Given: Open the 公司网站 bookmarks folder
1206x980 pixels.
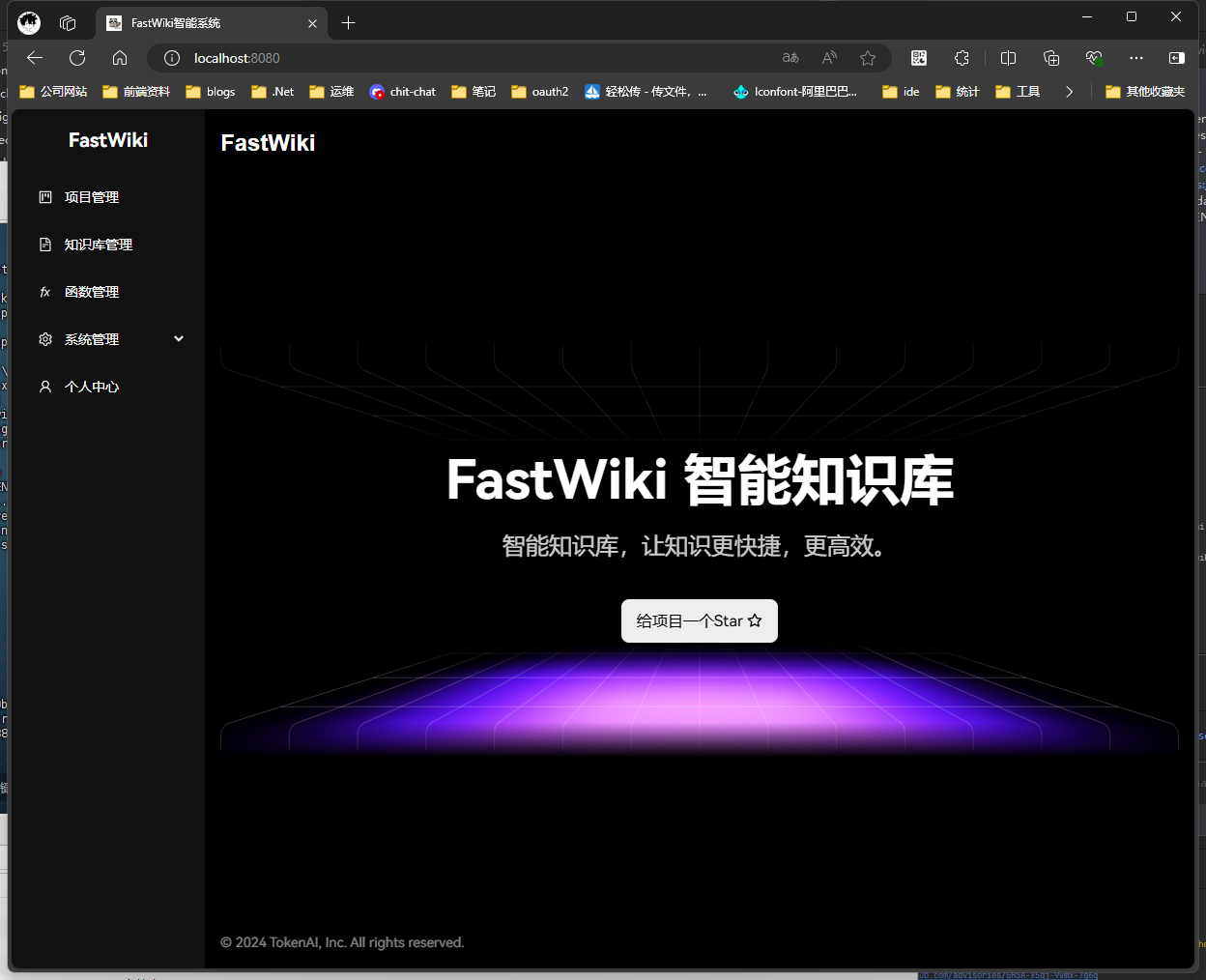Looking at the screenshot, I should click(53, 92).
